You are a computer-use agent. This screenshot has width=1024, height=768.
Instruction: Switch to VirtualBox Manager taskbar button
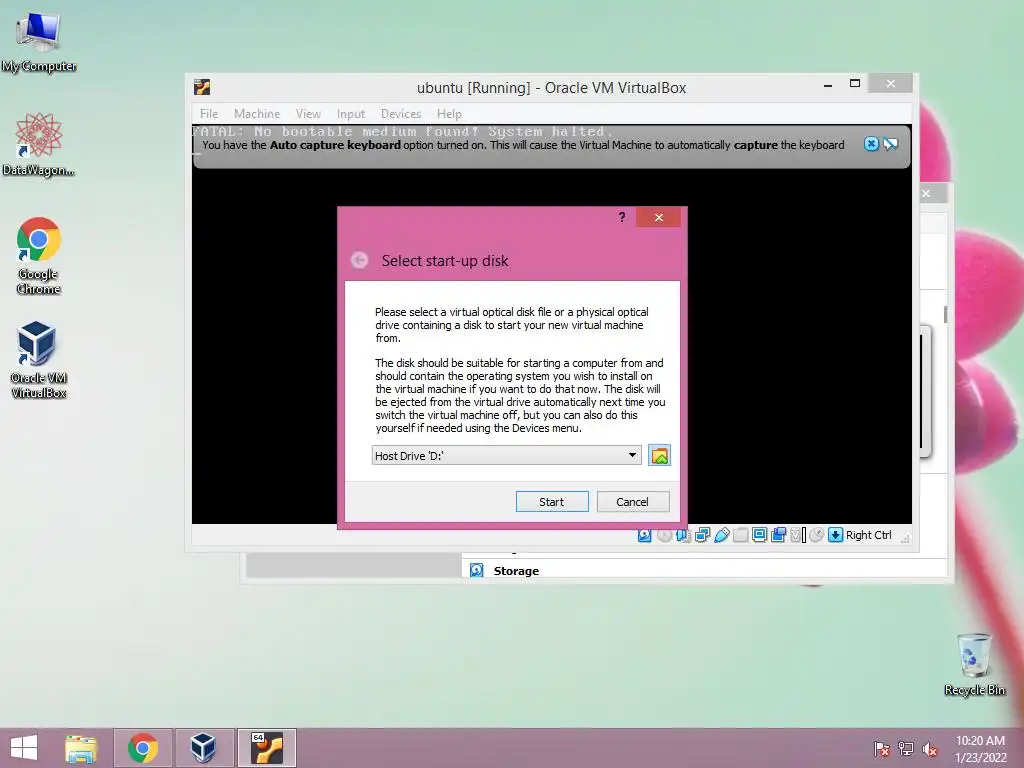click(204, 748)
